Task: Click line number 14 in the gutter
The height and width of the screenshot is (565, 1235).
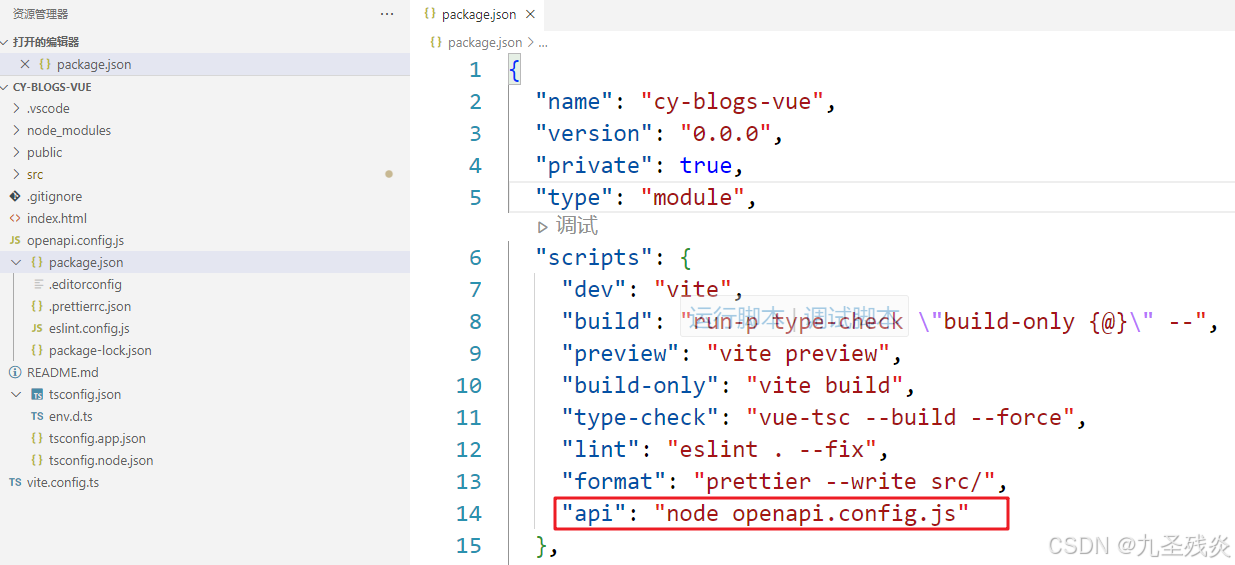Action: (469, 514)
